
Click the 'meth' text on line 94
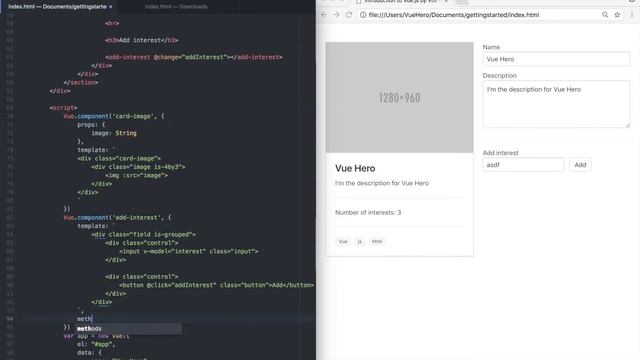84,319
